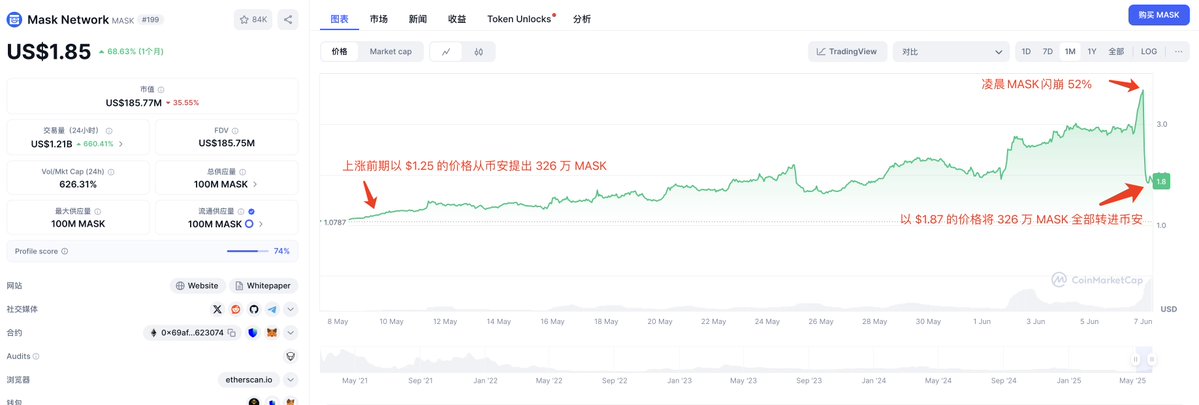Click the Audits shield icon
Image resolution: width=1199 pixels, height=405 pixels.
coord(291,356)
